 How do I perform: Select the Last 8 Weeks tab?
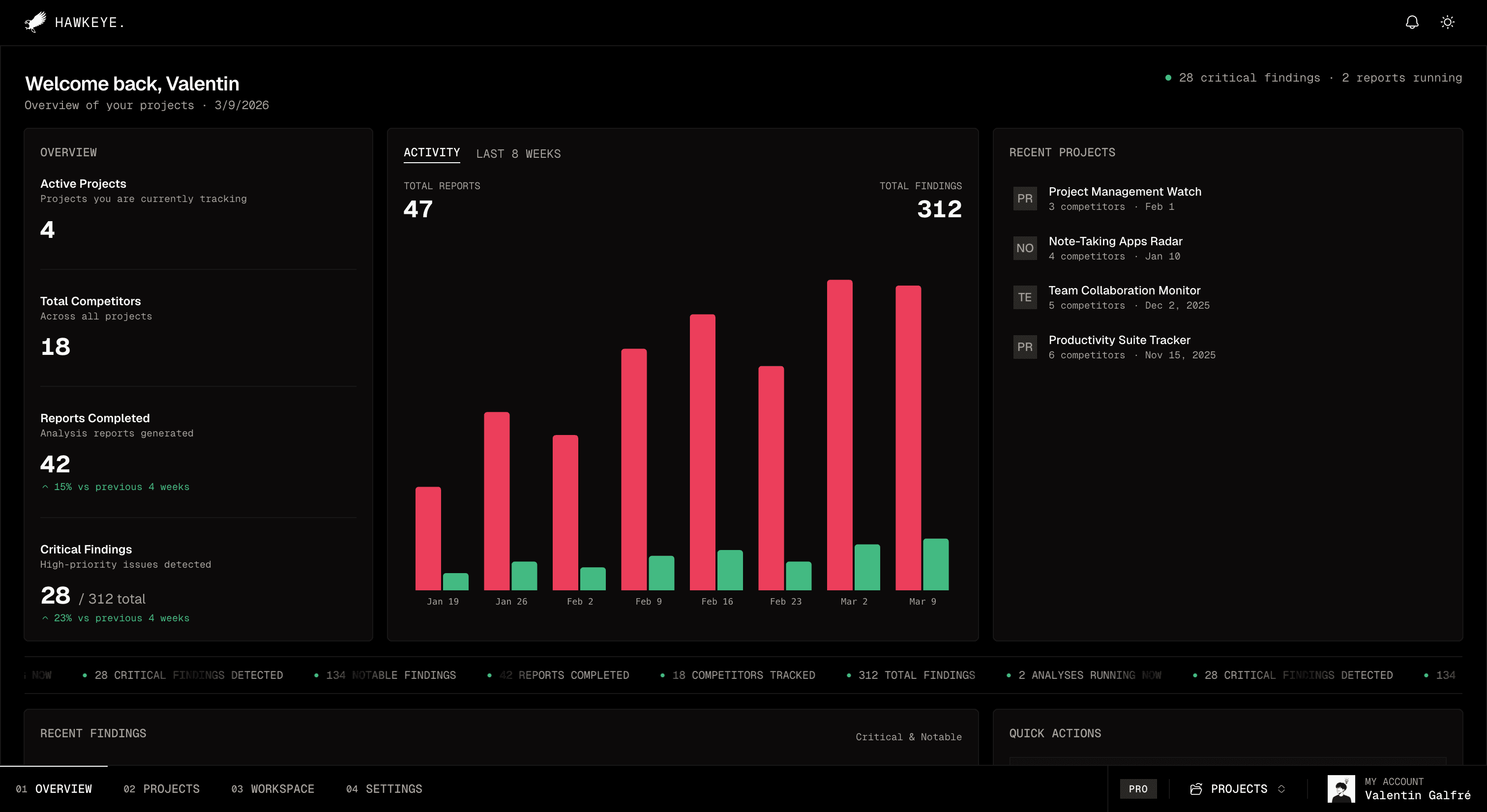point(518,154)
